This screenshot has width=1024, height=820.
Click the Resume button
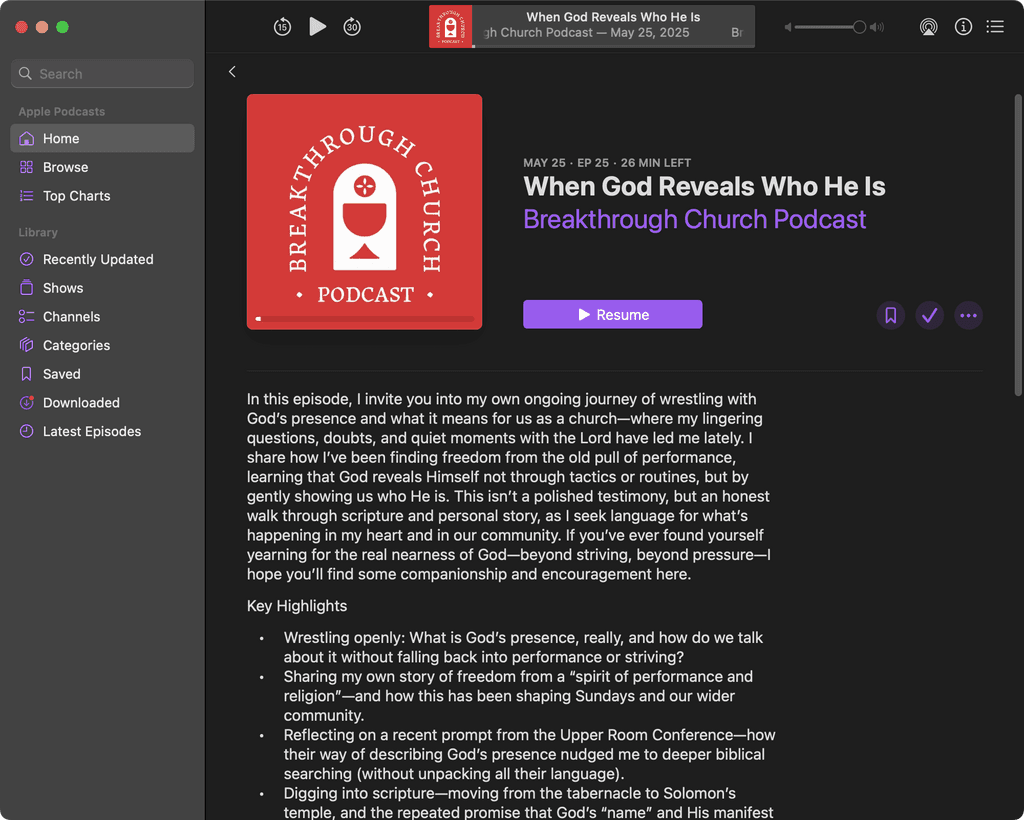click(613, 315)
